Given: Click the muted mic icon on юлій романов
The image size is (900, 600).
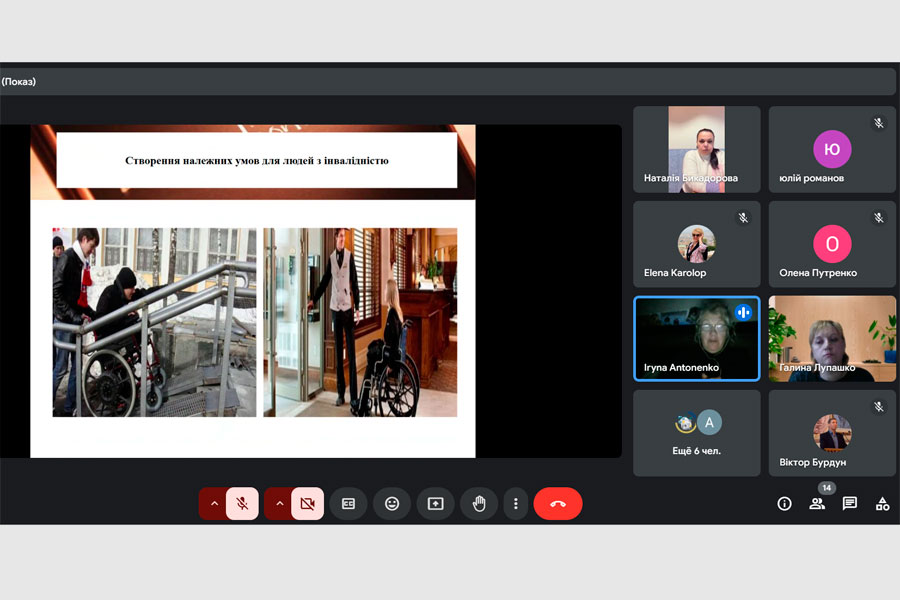Looking at the screenshot, I should (x=878, y=123).
